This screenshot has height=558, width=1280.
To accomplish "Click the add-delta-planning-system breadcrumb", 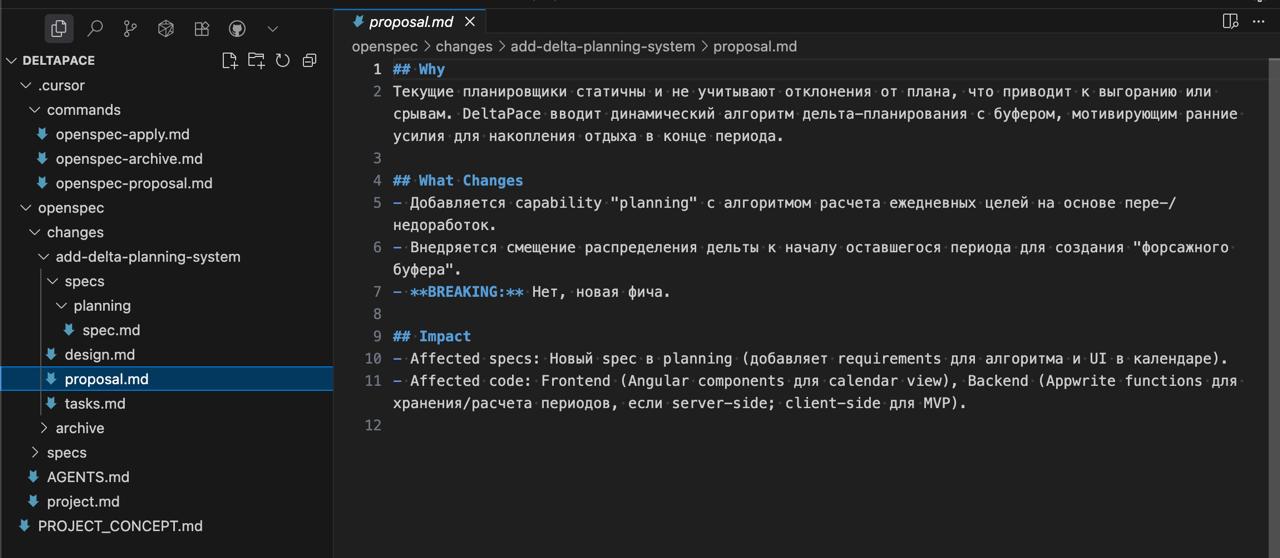I will point(603,46).
